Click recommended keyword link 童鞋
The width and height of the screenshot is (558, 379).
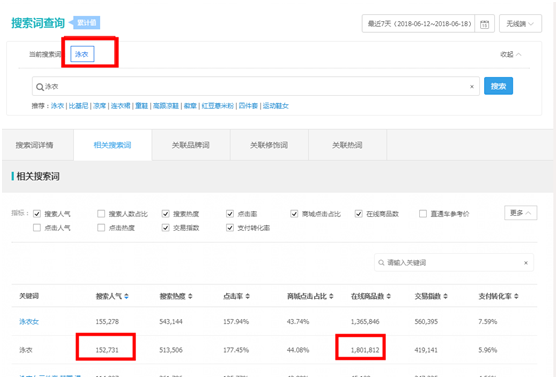pyautogui.click(x=142, y=106)
